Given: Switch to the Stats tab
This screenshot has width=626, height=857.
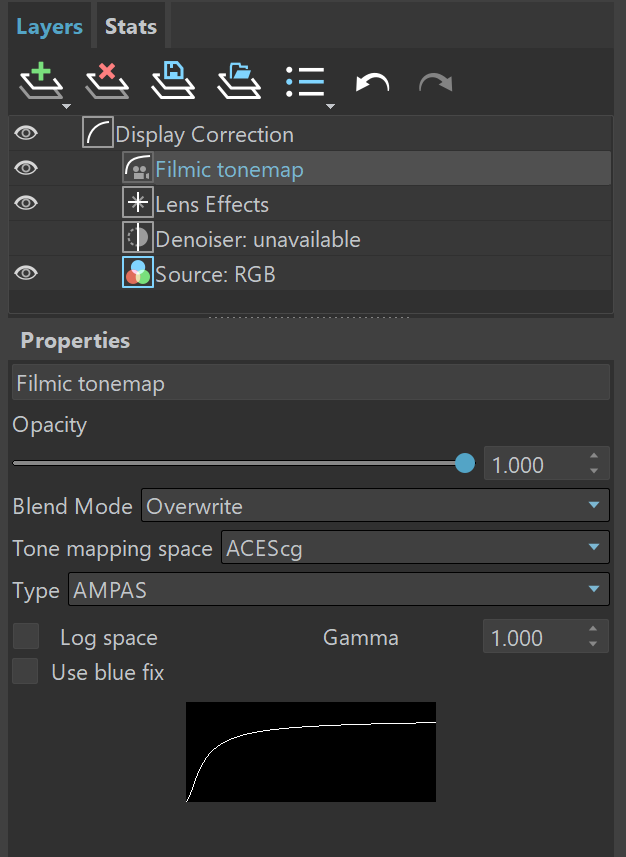Looking at the screenshot, I should pyautogui.click(x=131, y=26).
